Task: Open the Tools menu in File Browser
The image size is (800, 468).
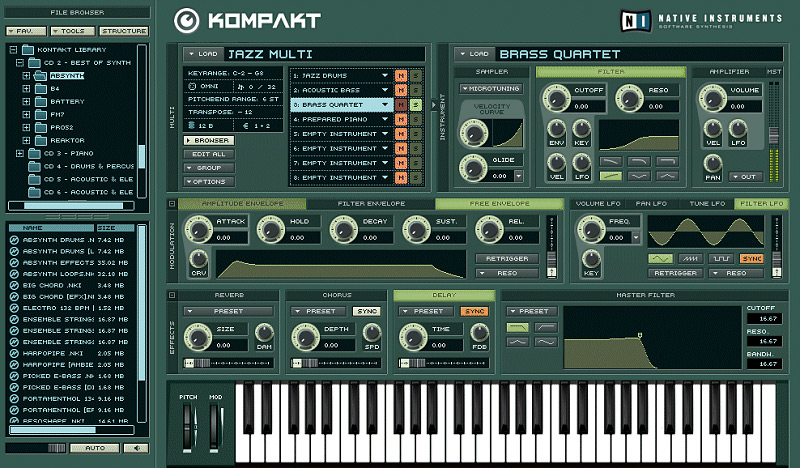Action: 73,31
